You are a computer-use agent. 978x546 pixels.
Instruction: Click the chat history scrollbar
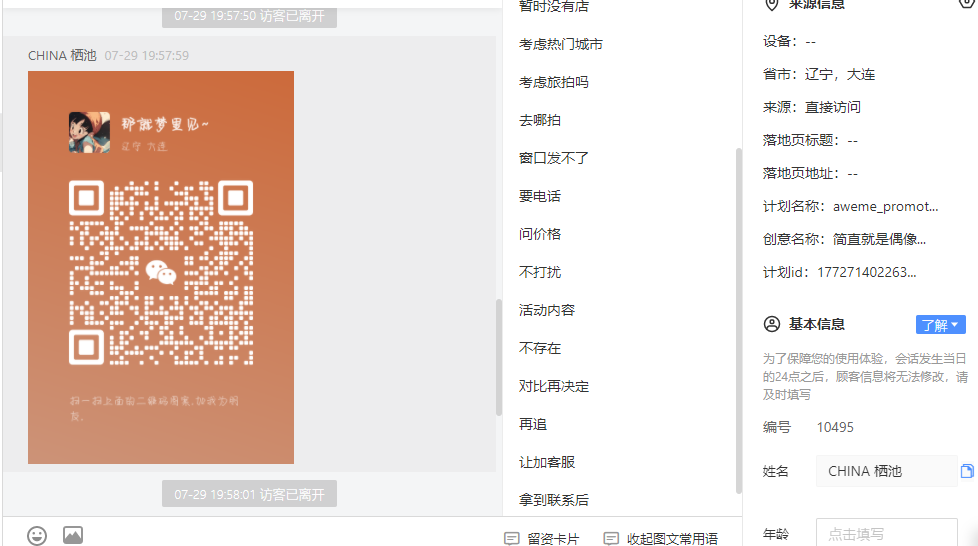pos(498,358)
